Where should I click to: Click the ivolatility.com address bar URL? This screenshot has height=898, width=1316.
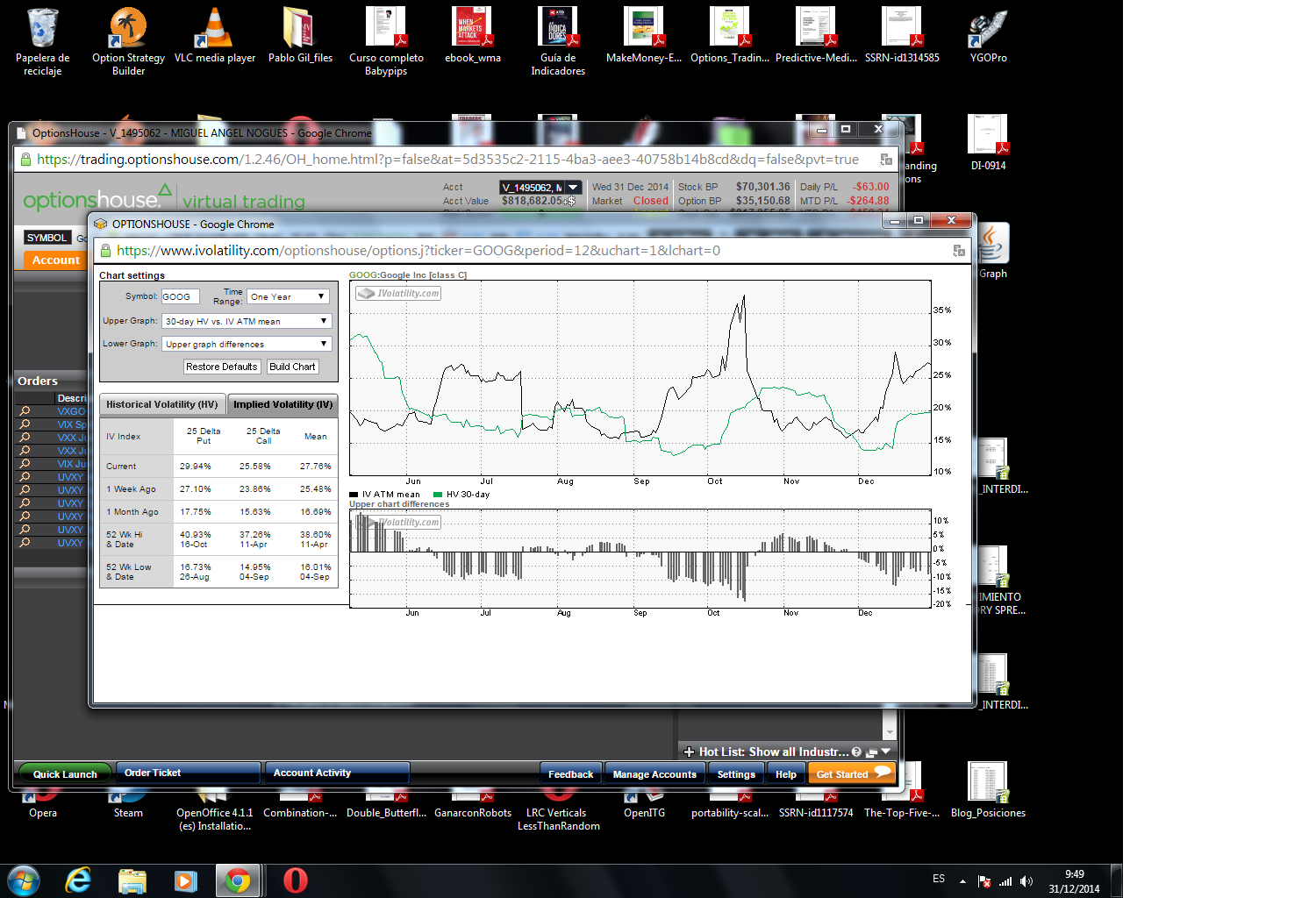pyautogui.click(x=418, y=251)
